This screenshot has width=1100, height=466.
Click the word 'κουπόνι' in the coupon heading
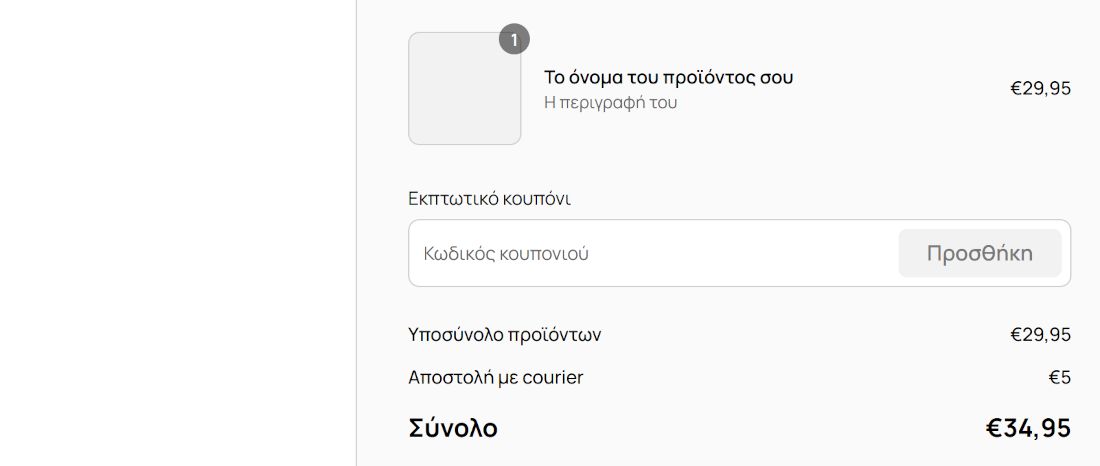tap(538, 198)
